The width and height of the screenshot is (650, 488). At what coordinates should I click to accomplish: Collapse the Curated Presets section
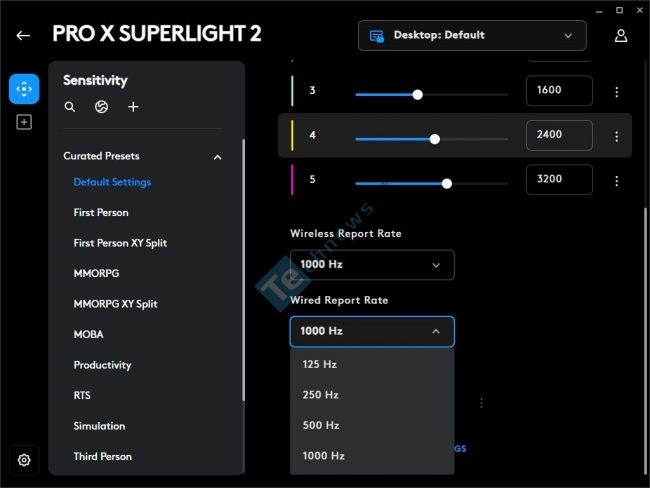point(218,157)
